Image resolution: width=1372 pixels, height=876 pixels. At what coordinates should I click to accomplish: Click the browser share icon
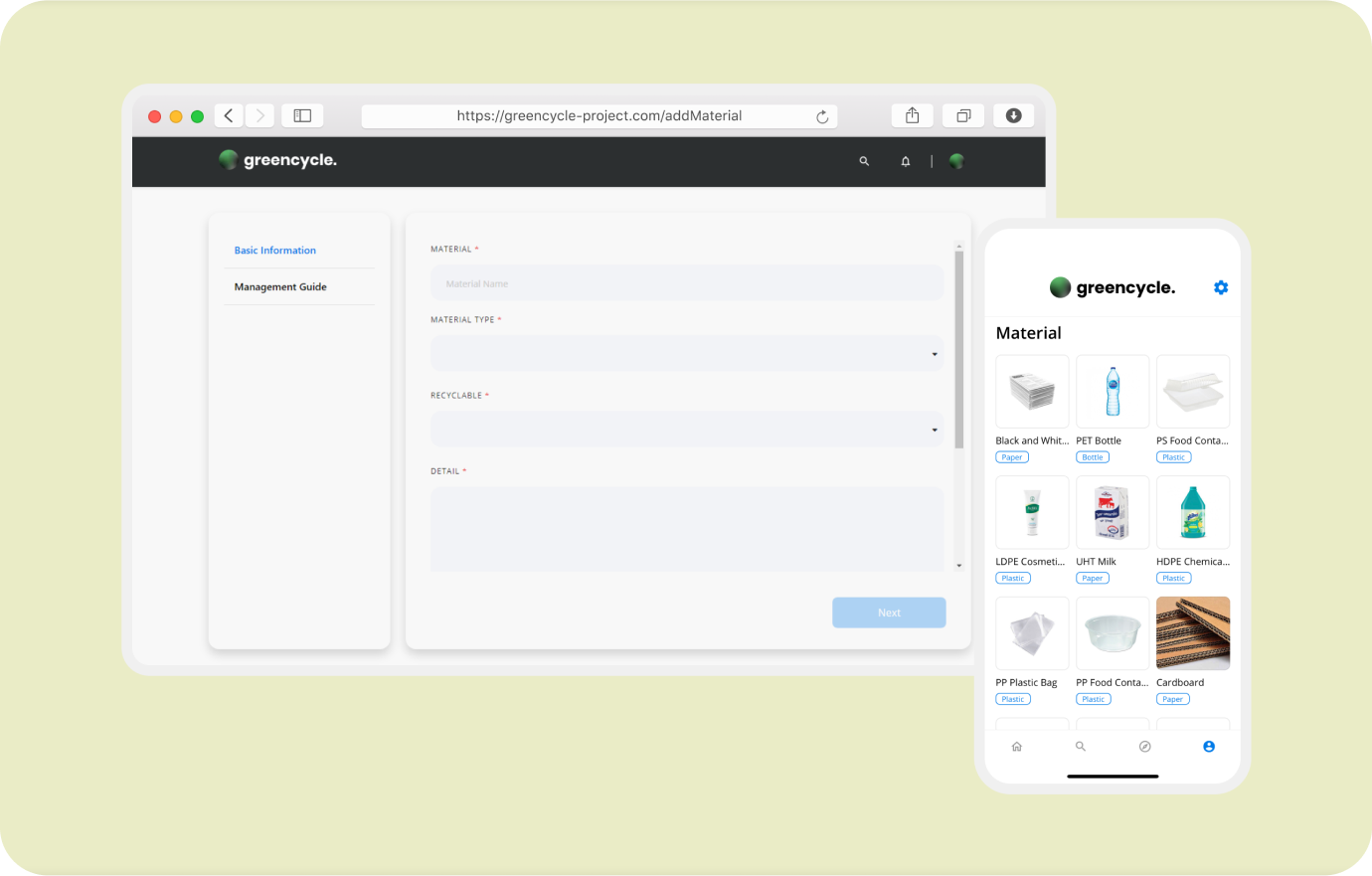click(912, 116)
